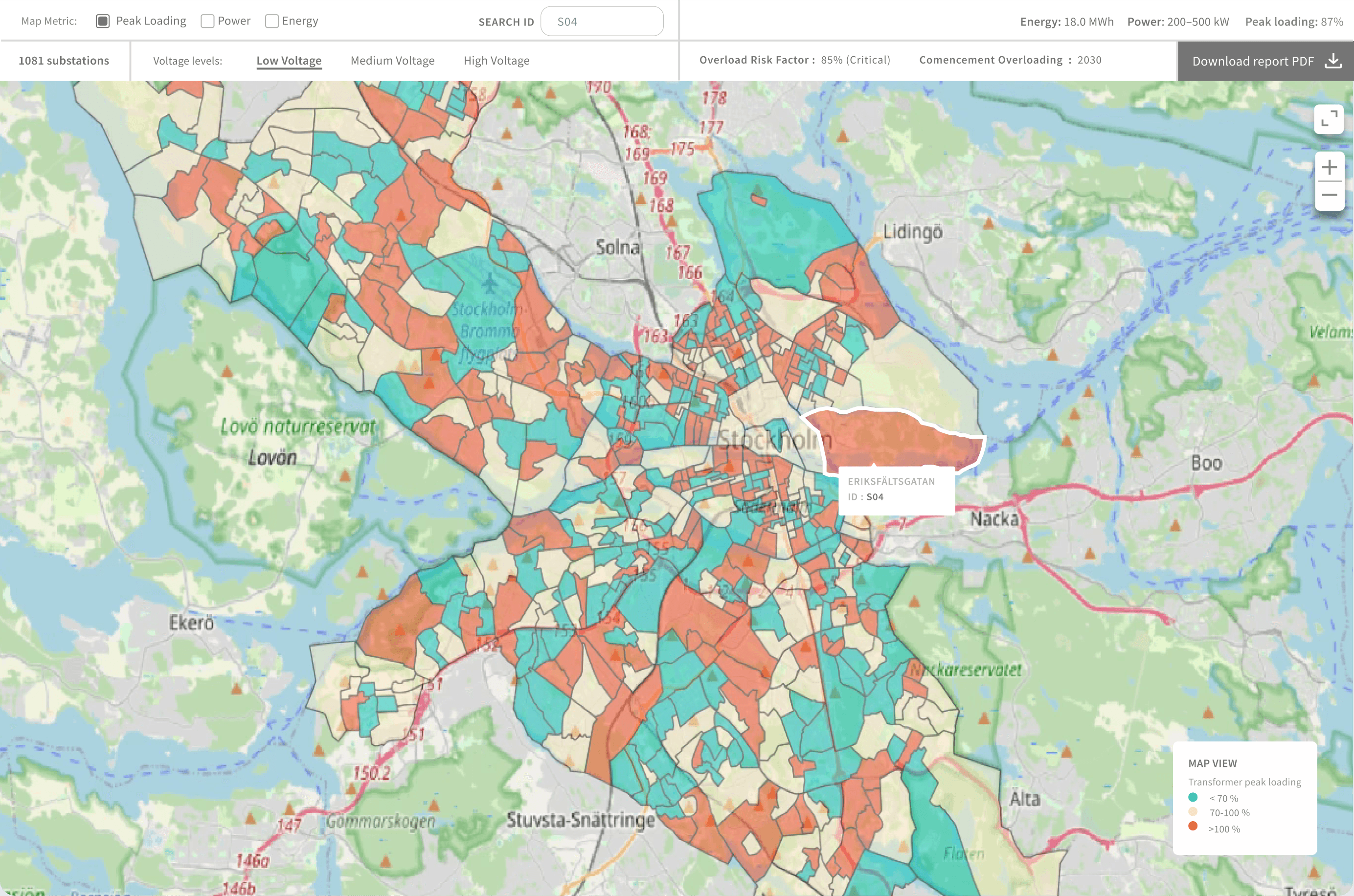Click Download report PDF button
The height and width of the screenshot is (896, 1354).
click(1252, 61)
